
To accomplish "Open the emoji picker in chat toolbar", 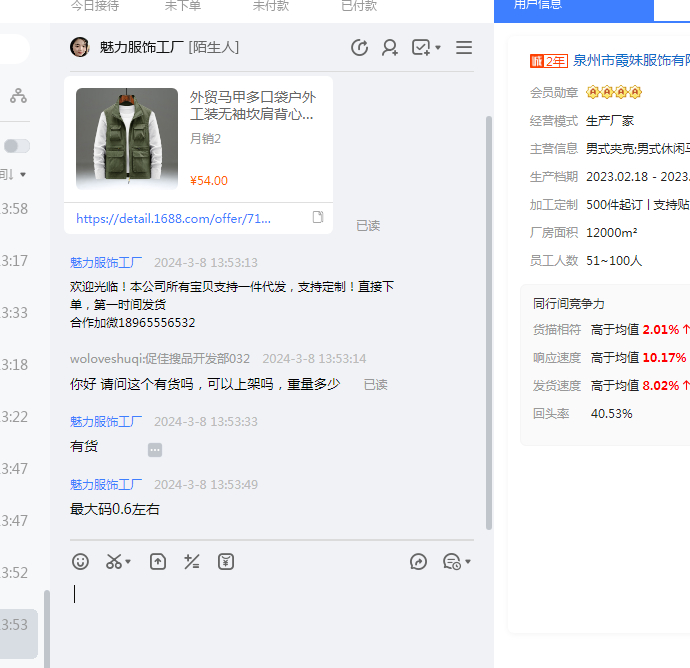I will point(81,562).
